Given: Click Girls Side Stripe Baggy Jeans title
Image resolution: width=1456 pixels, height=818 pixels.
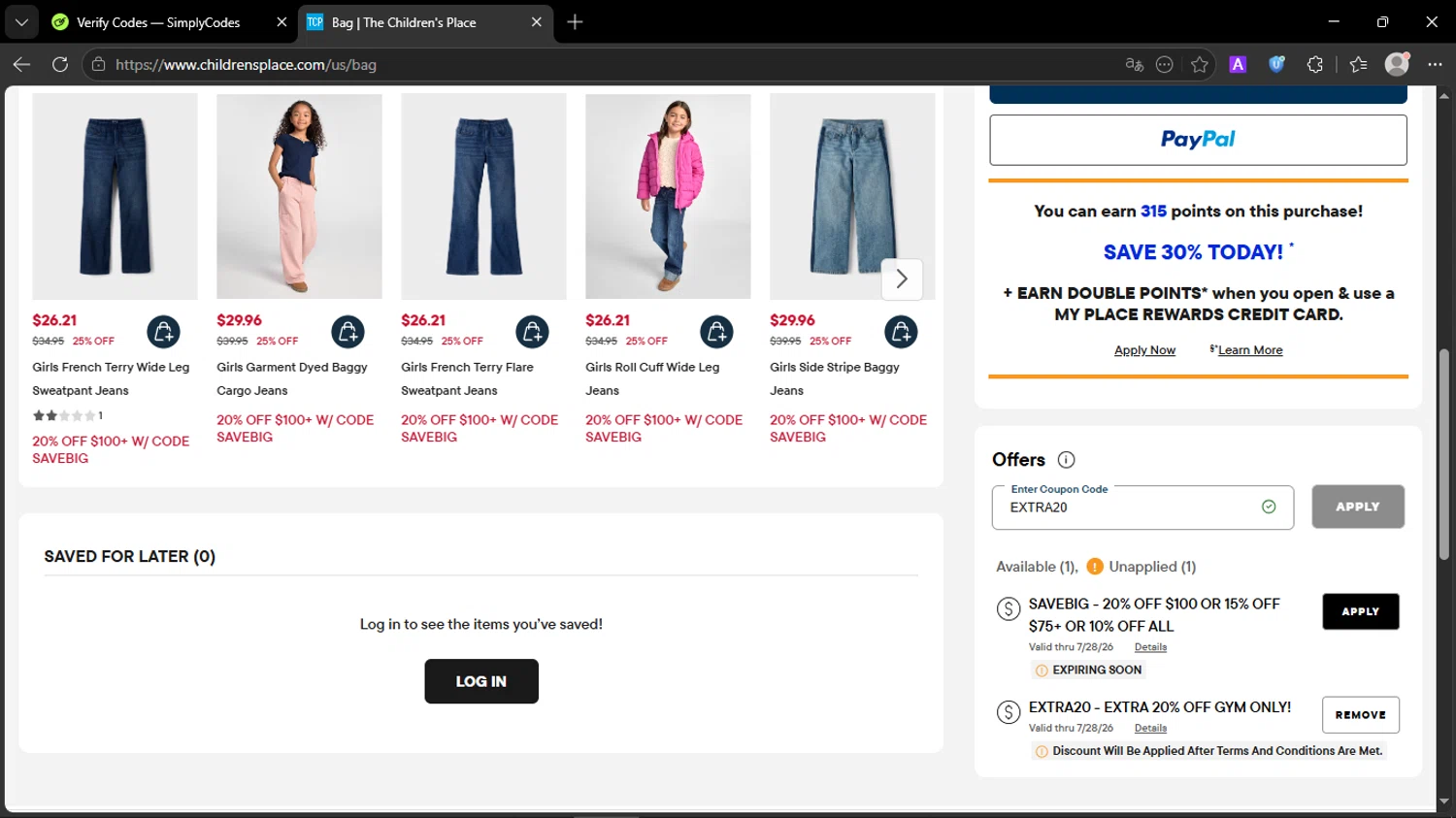Looking at the screenshot, I should (x=835, y=378).
